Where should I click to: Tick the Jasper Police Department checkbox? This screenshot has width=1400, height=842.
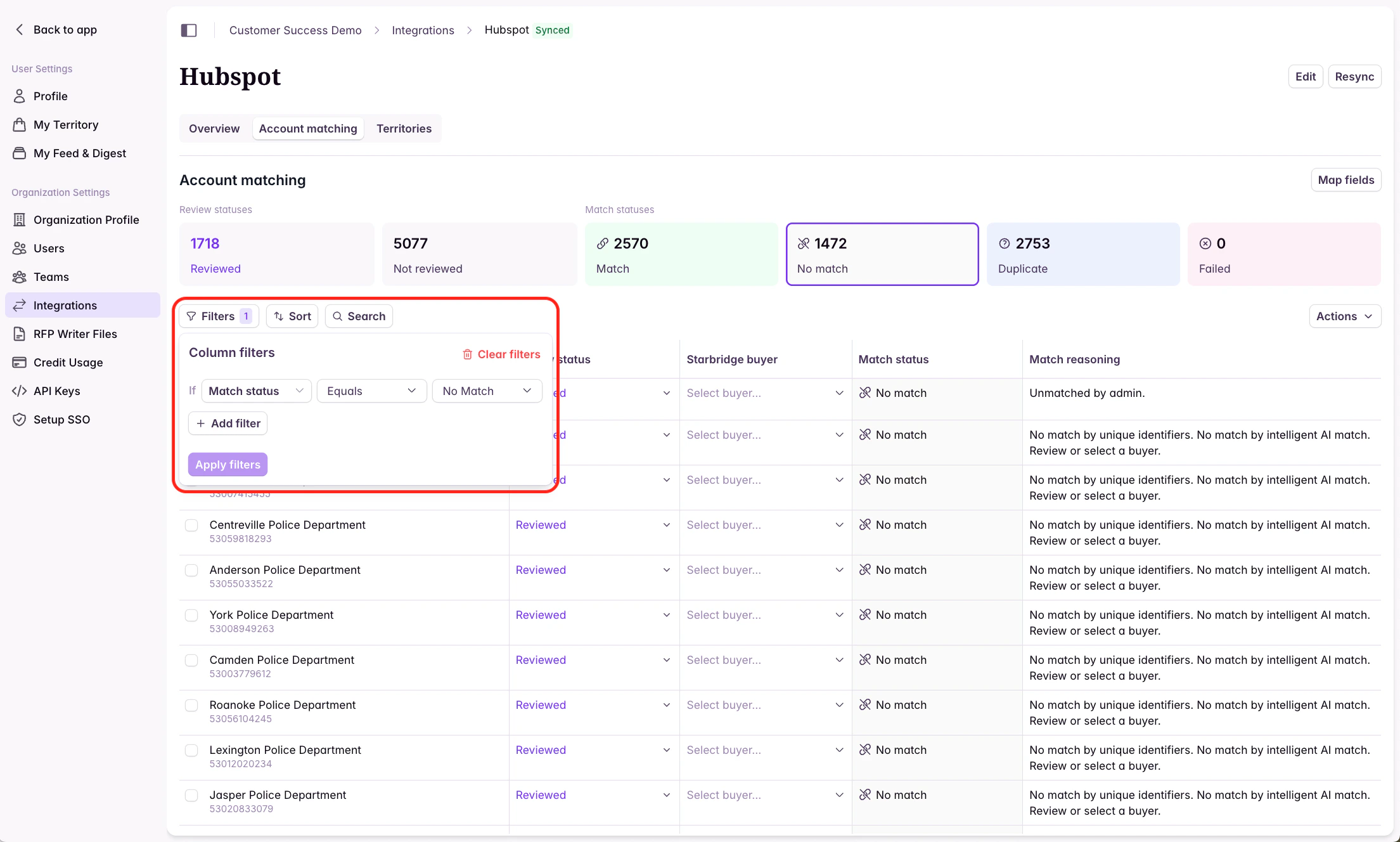(x=191, y=796)
